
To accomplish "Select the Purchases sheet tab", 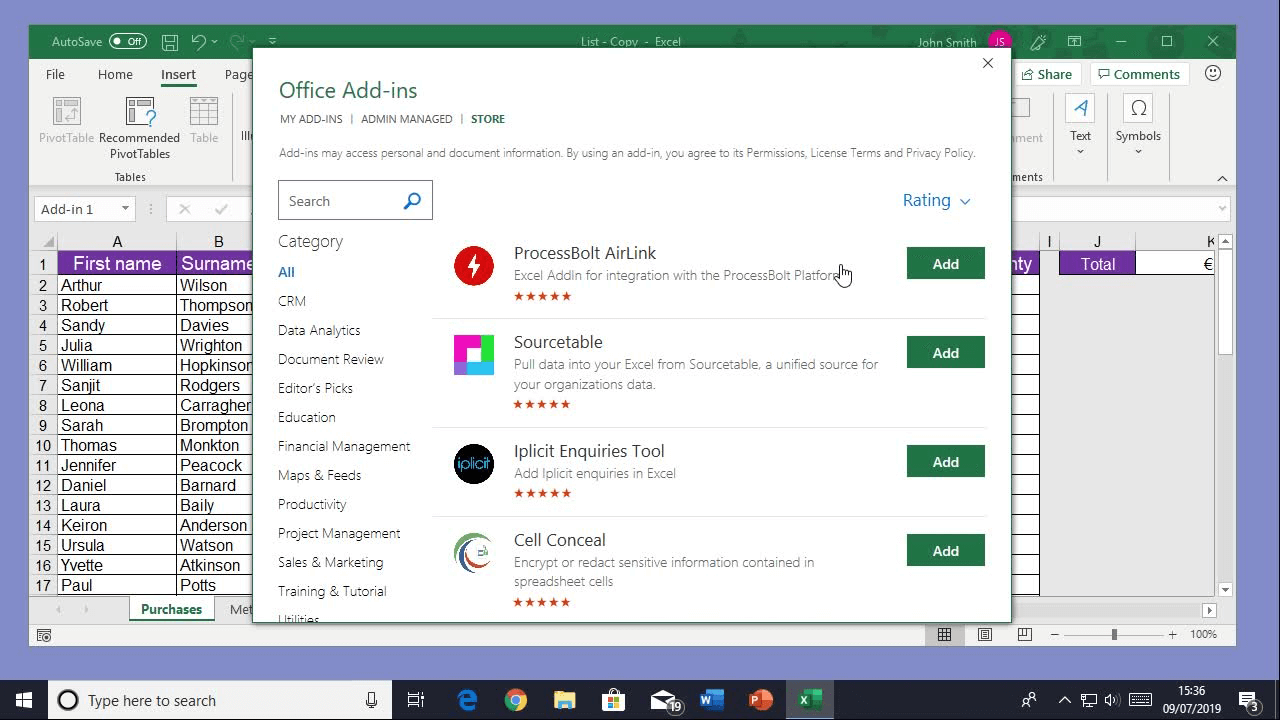I will [x=171, y=609].
